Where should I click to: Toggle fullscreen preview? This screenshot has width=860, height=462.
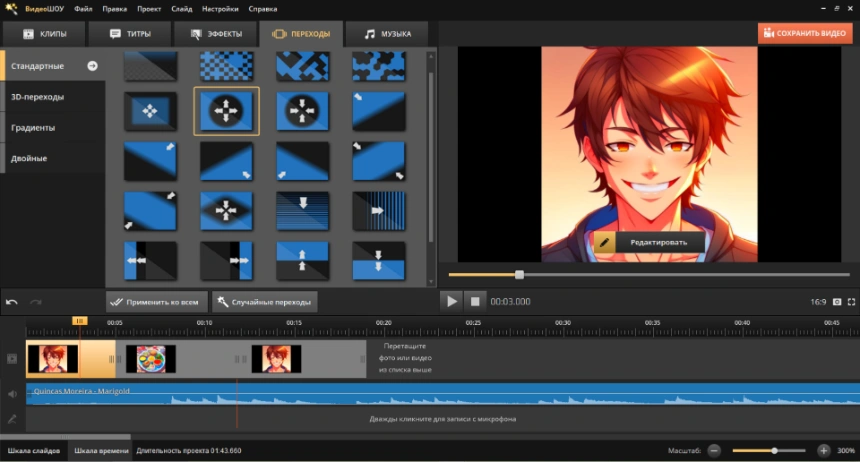851,302
